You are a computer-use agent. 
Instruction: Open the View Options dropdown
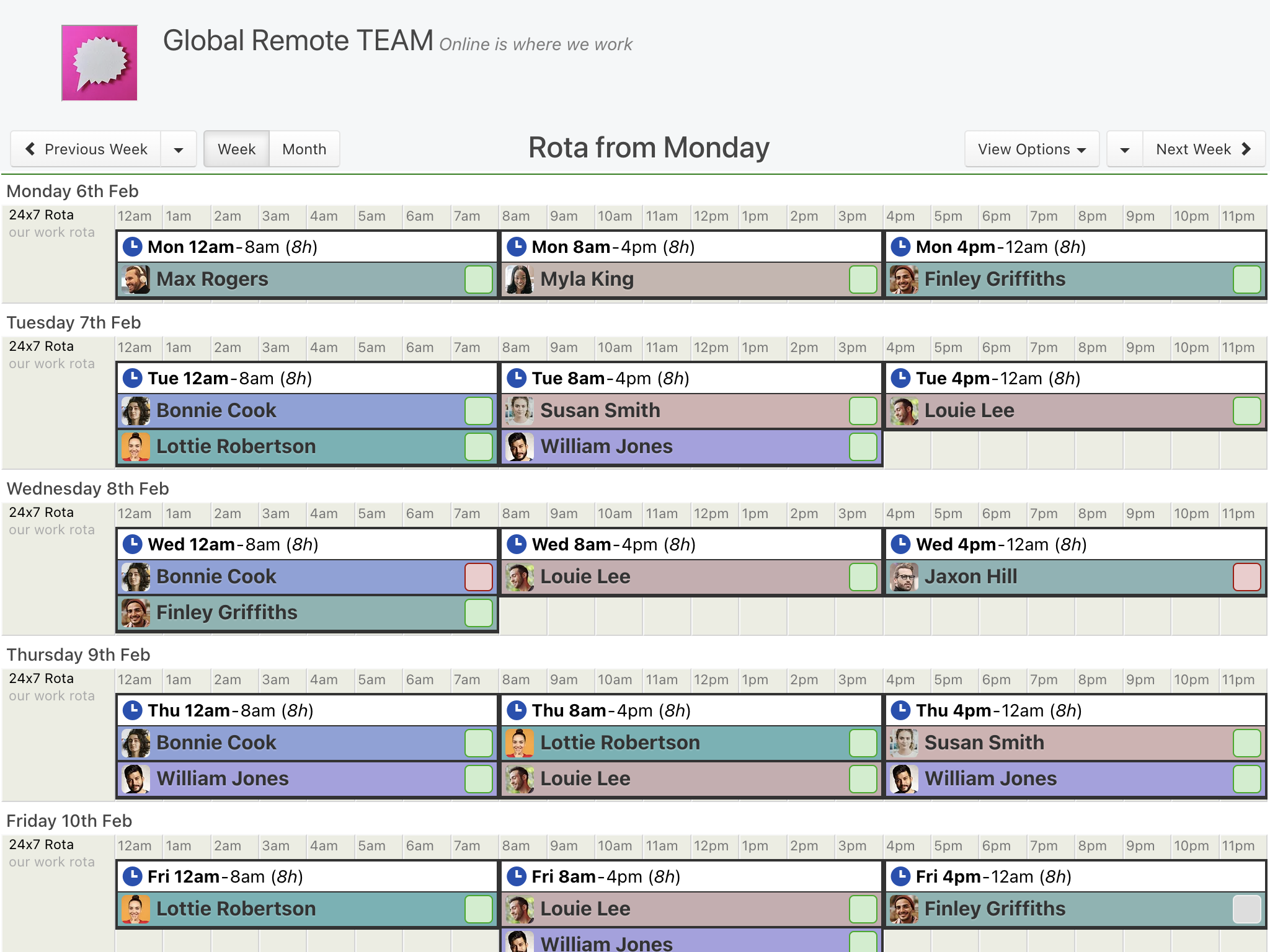tap(1031, 149)
